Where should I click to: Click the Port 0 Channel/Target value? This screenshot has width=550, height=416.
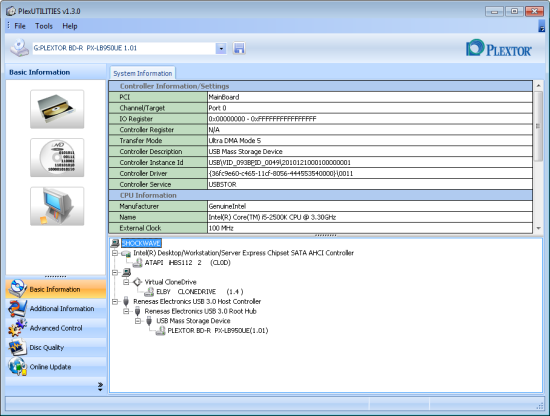tap(370, 108)
